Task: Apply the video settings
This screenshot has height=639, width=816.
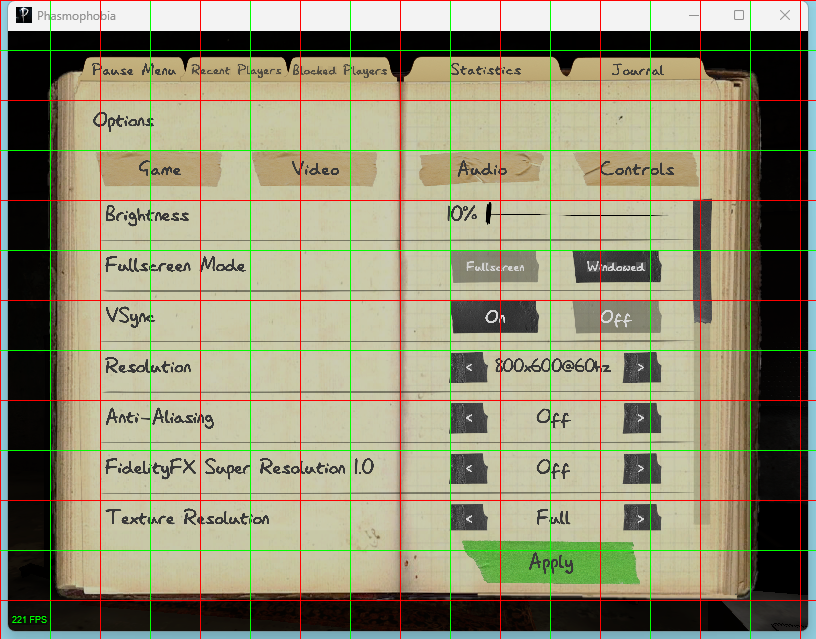Action: pyautogui.click(x=551, y=563)
